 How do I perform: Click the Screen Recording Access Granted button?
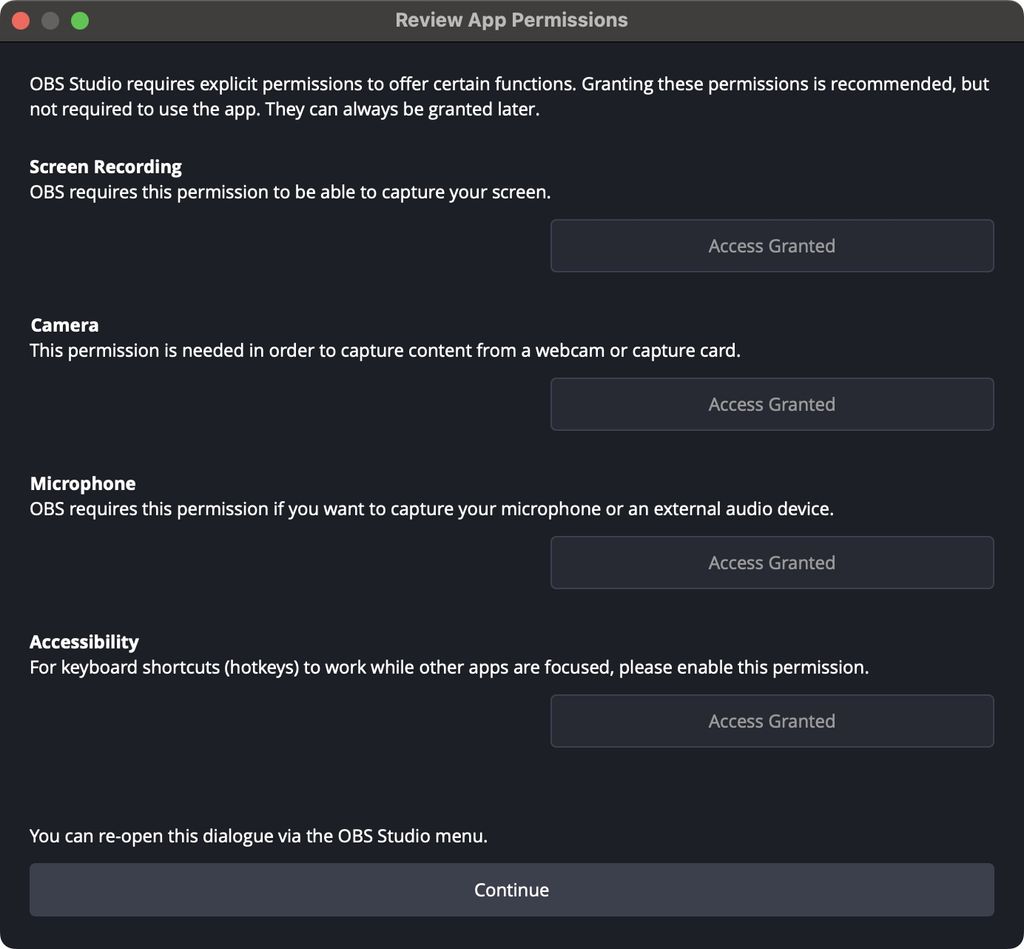click(x=771, y=246)
